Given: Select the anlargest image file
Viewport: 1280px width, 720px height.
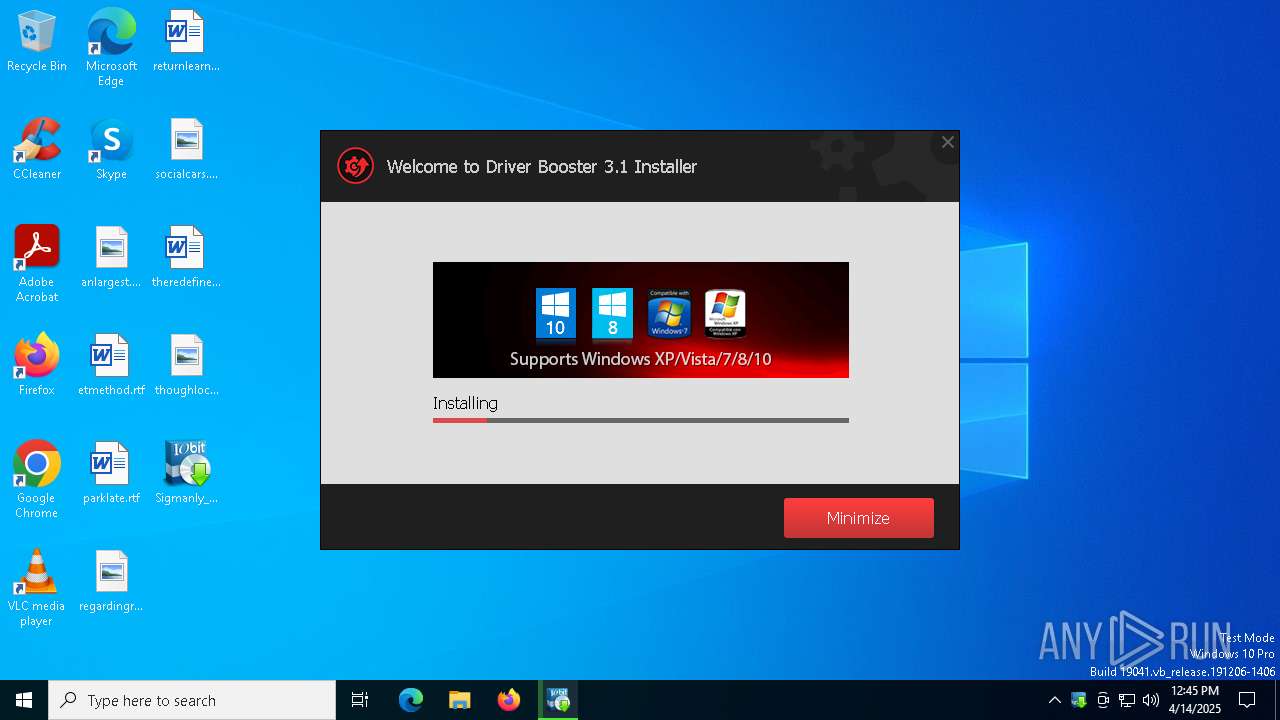Looking at the screenshot, I should click(111, 258).
